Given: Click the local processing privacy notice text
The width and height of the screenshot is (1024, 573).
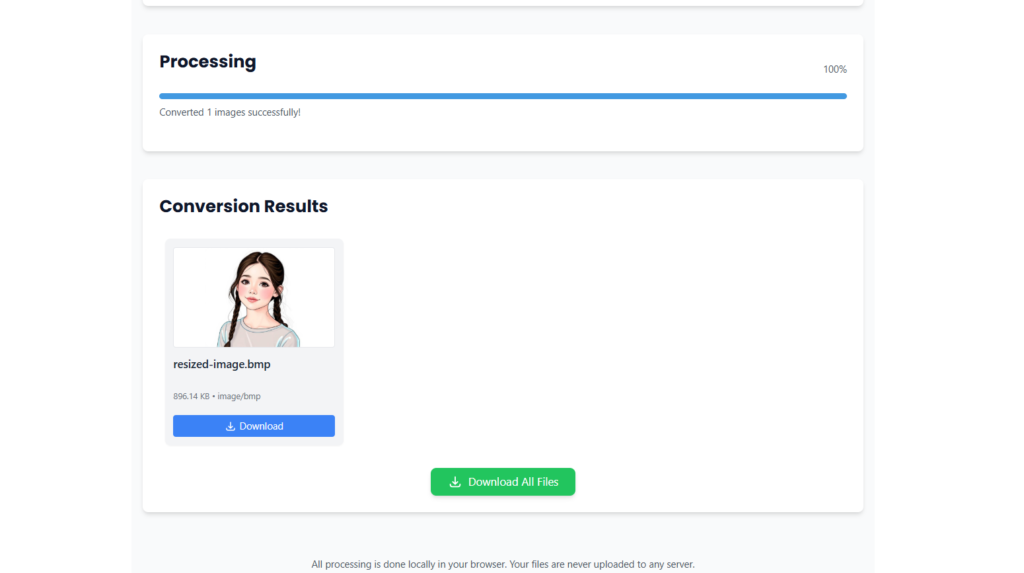Looking at the screenshot, I should (x=503, y=564).
